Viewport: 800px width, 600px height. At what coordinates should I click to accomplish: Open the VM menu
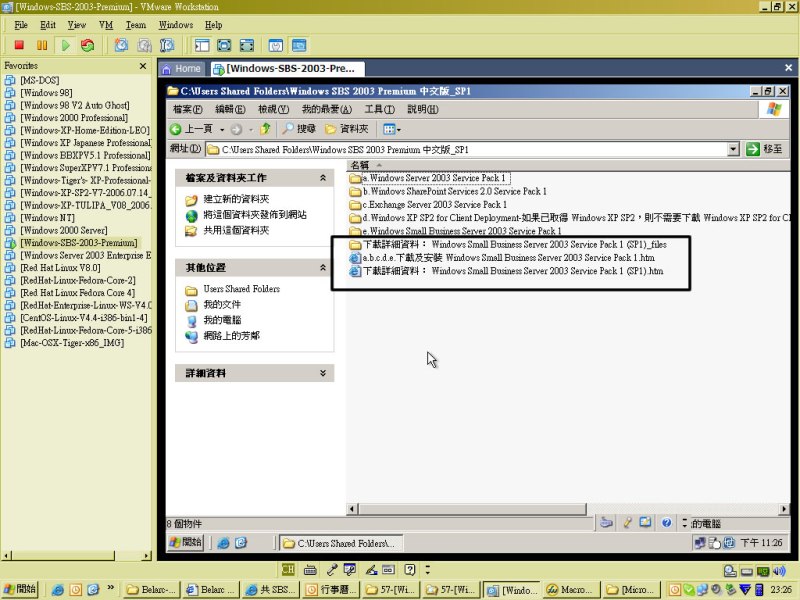point(106,25)
